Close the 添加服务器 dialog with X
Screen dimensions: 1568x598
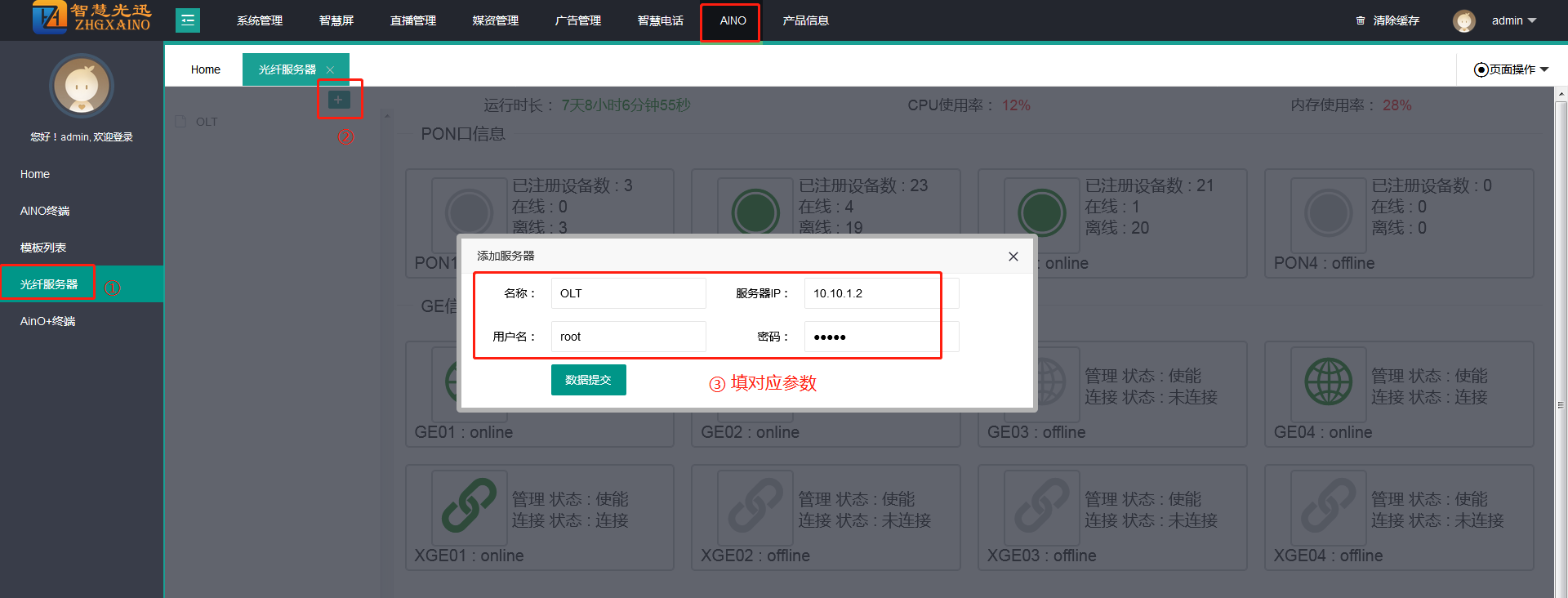(1013, 257)
